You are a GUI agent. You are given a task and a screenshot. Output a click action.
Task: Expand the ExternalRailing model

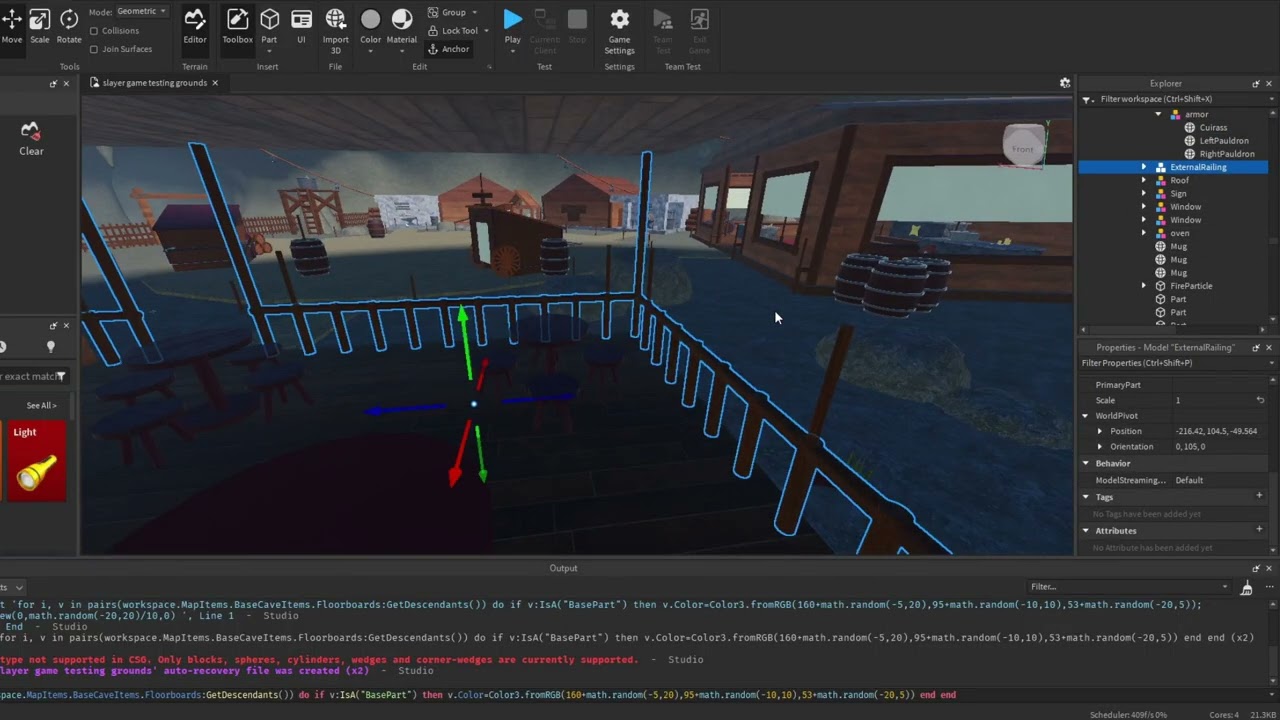(1144, 167)
